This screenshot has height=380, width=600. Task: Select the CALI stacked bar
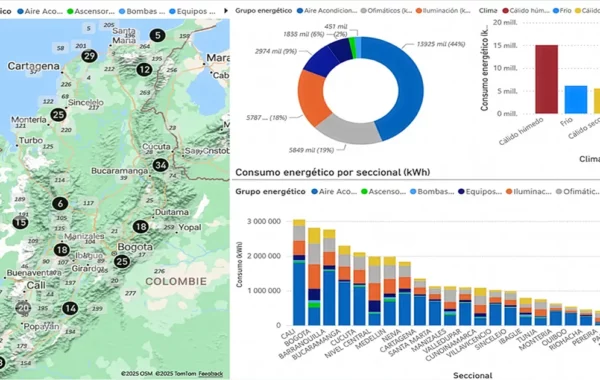coord(299,272)
